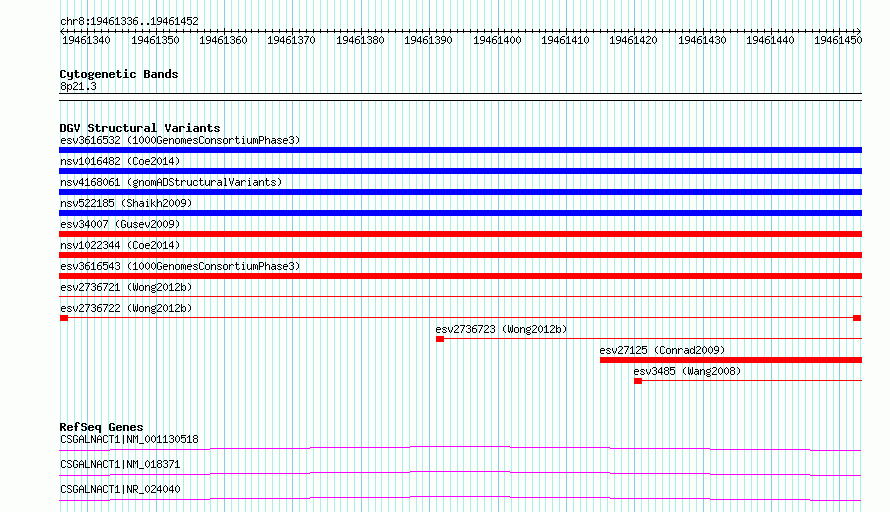Select the blue bar under nsv4168061
The image size is (890, 512).
click(460, 192)
